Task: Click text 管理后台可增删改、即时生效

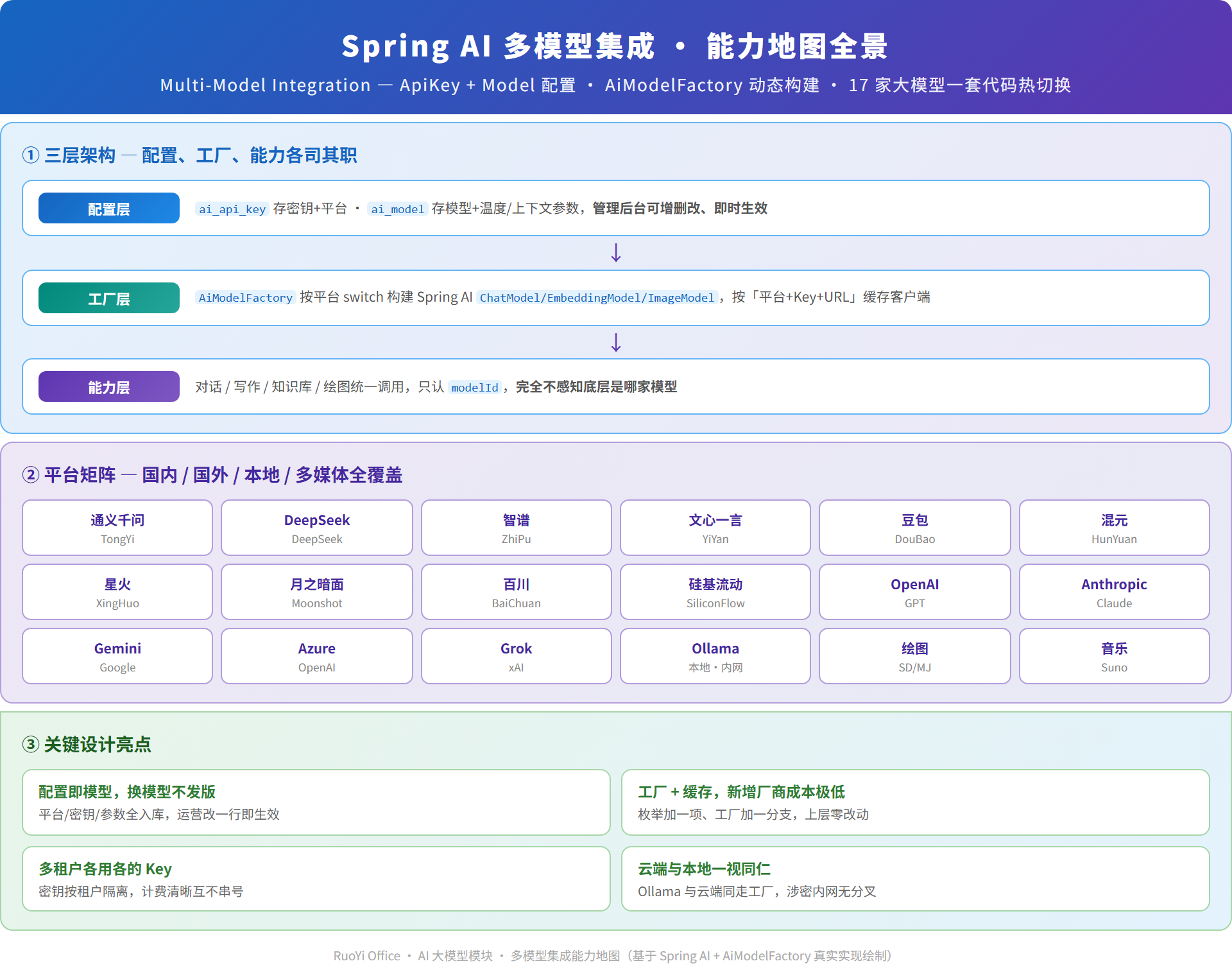Action: [x=680, y=208]
